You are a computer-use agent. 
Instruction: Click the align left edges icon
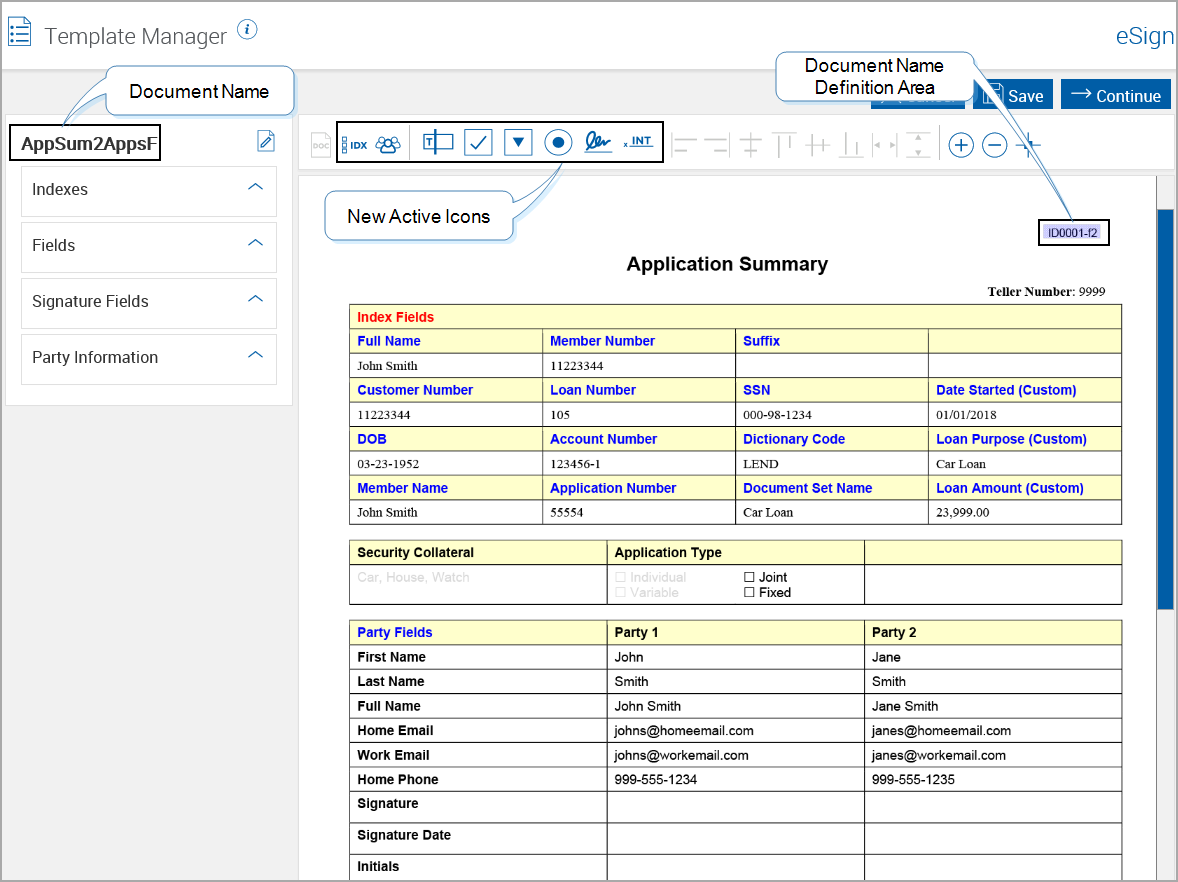click(x=684, y=144)
